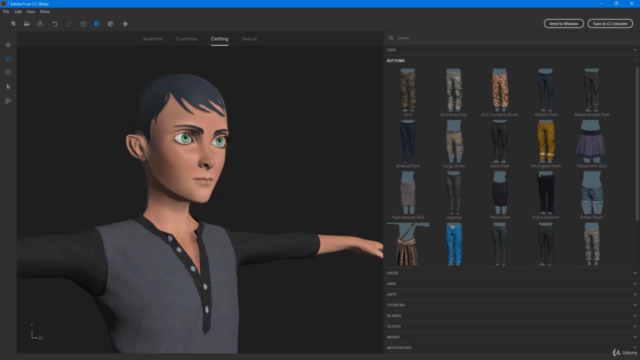640x360 pixels.
Task: Click the BOTTOMS panel vertical scrollbar
Action: pos(637,144)
